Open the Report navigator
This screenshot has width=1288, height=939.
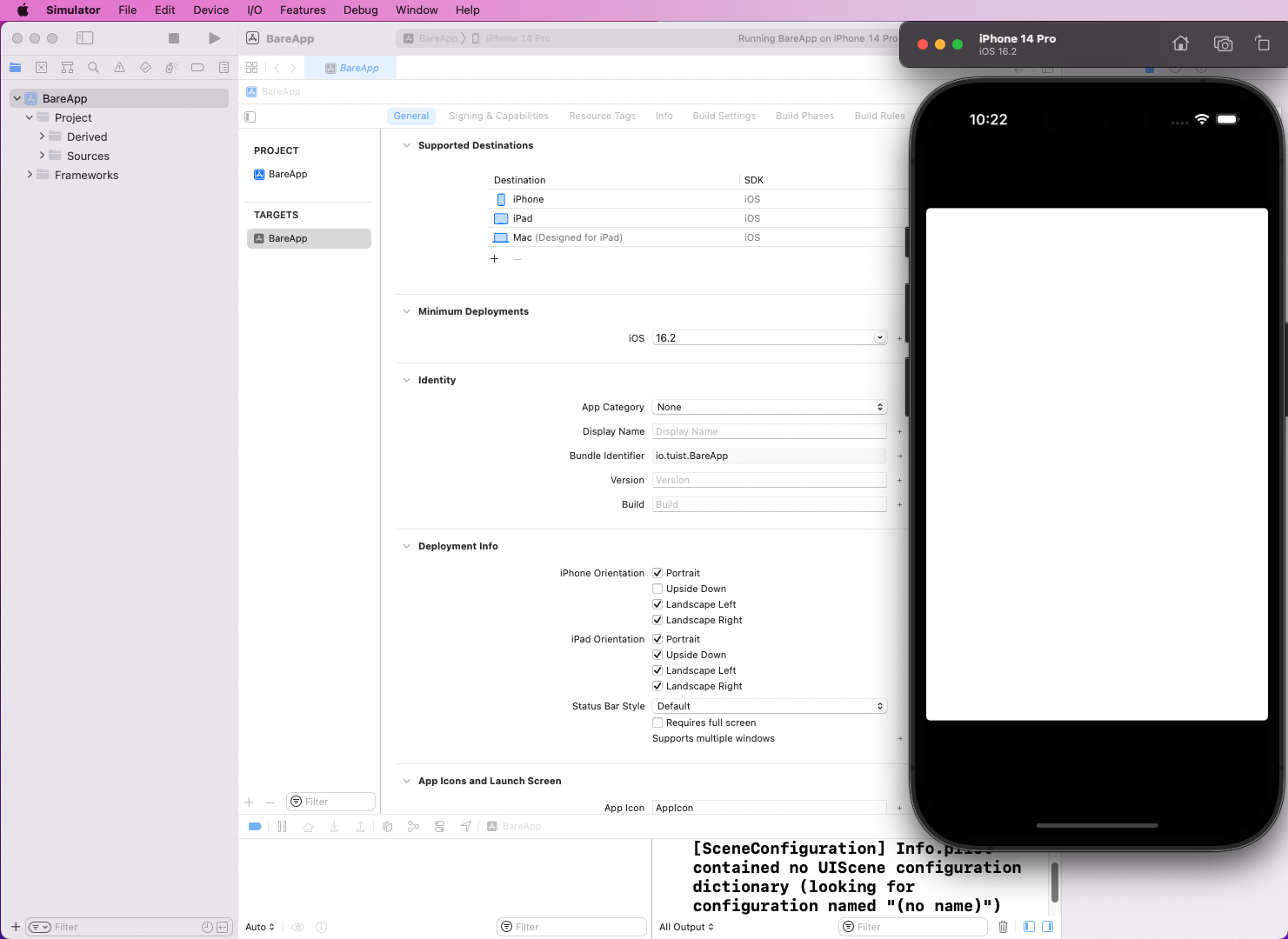(224, 68)
